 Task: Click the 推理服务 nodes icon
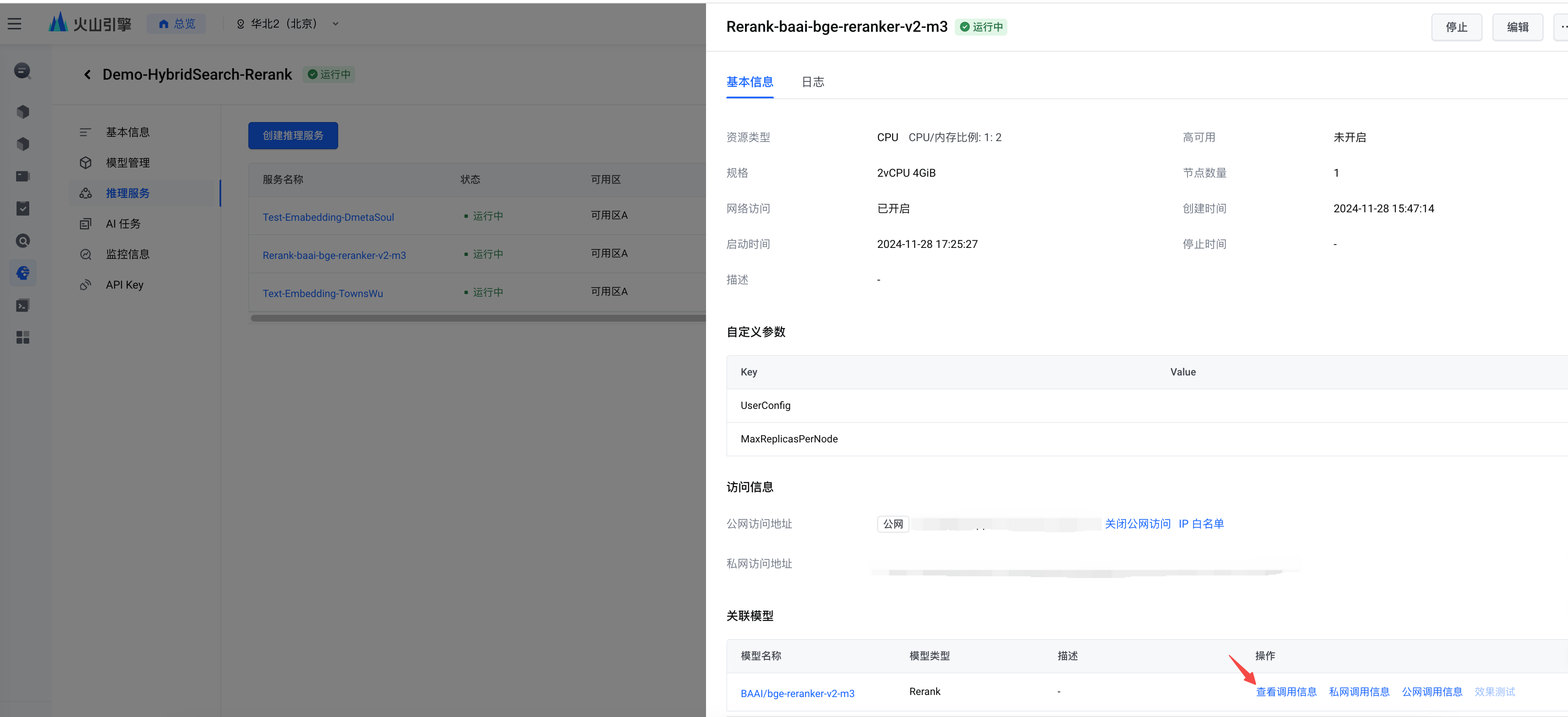[85, 193]
